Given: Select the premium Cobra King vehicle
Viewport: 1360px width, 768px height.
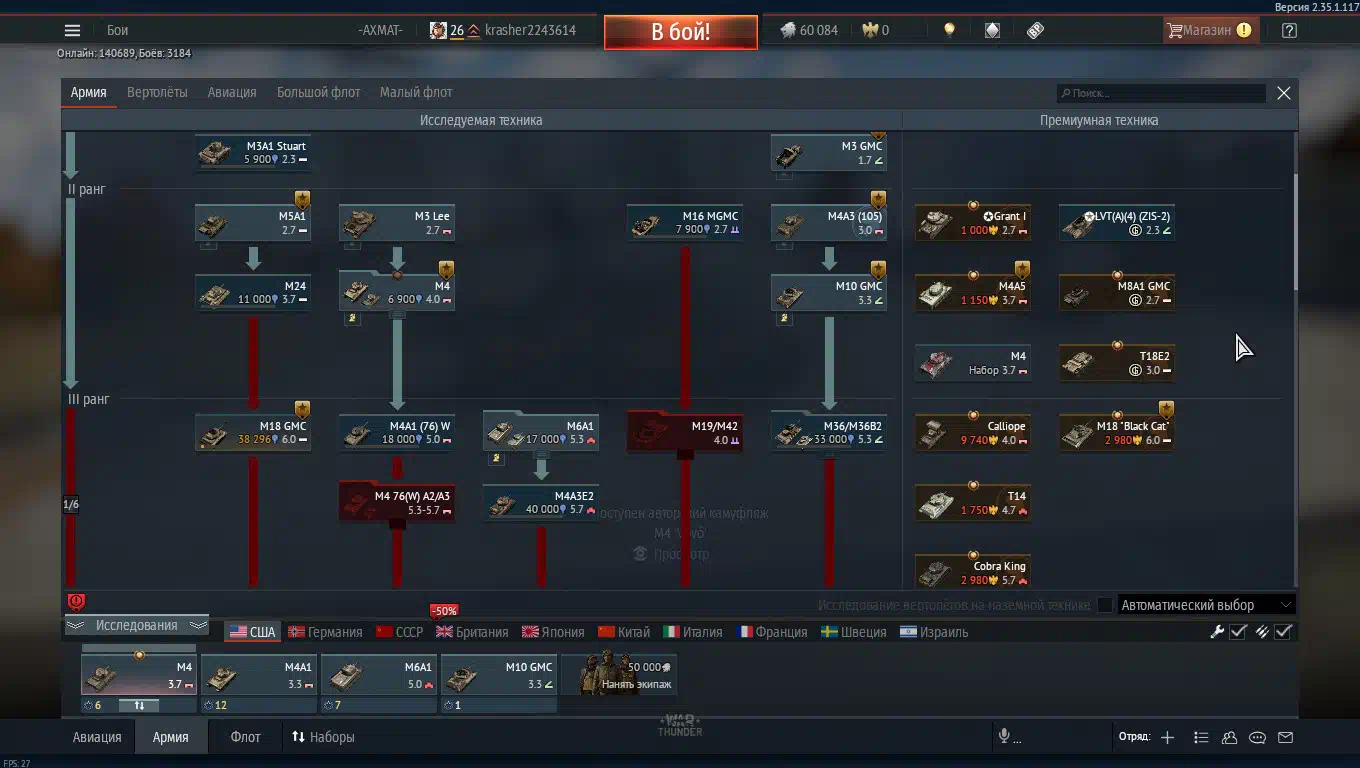Looking at the screenshot, I should (x=973, y=573).
